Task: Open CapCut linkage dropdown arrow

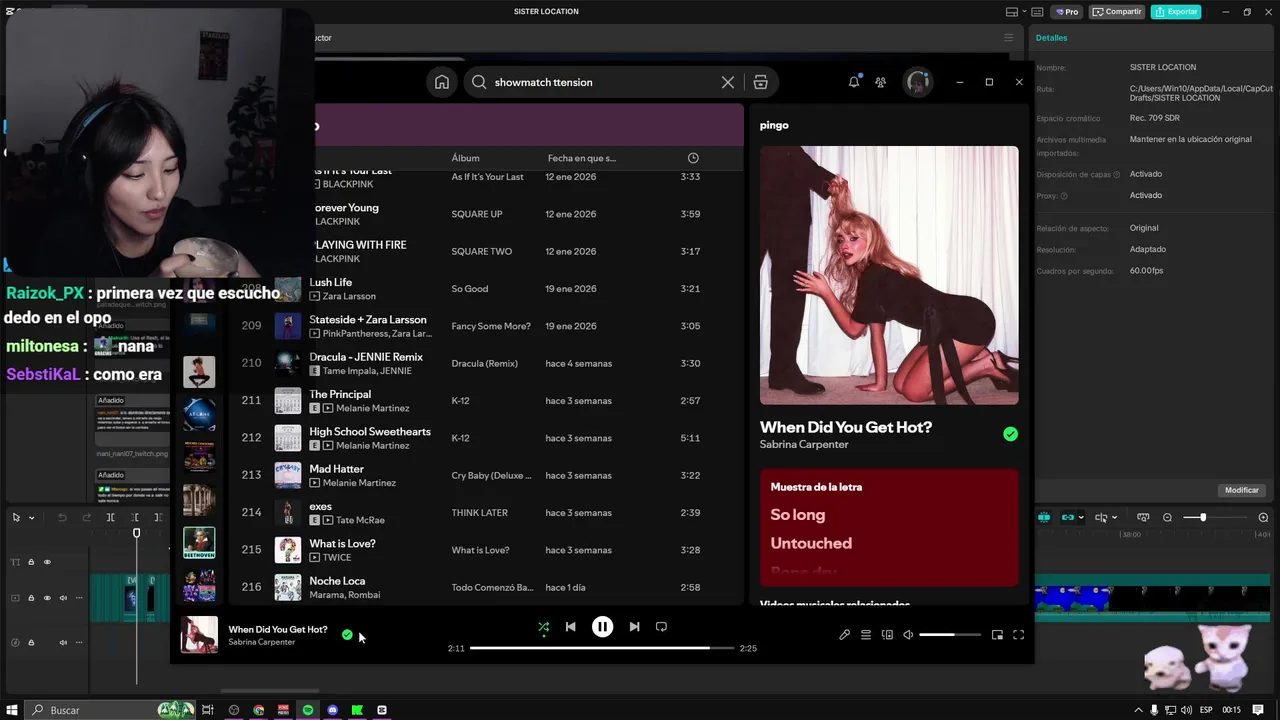Action: click(x=1081, y=517)
